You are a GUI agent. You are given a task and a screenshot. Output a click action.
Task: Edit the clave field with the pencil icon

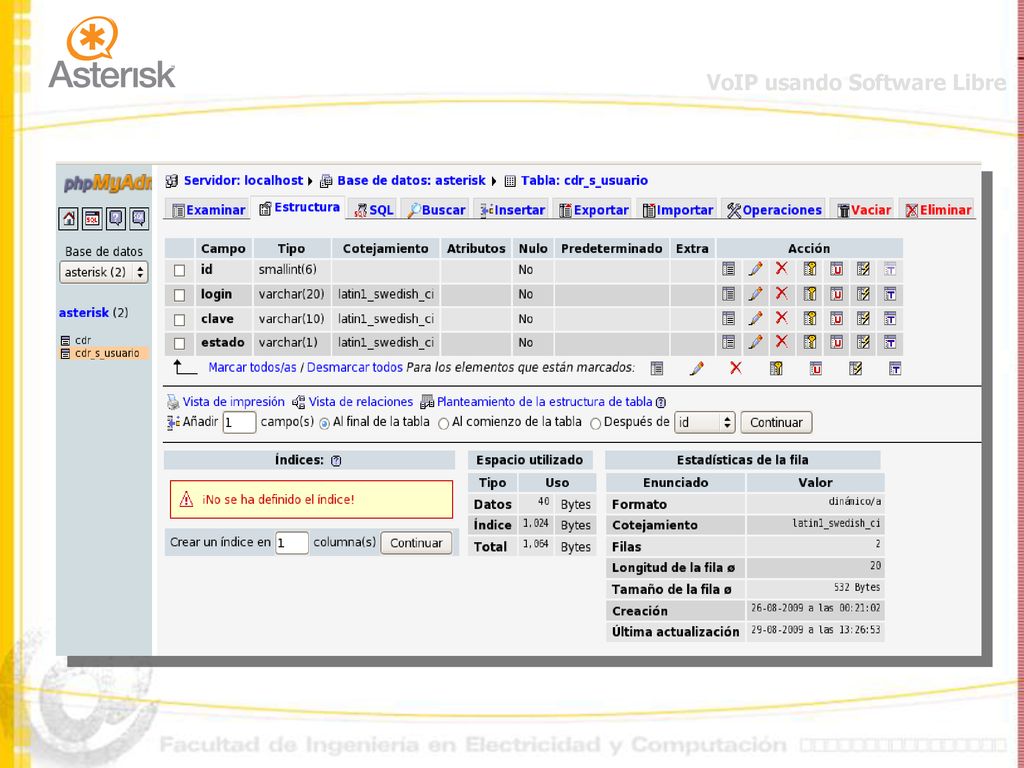coord(756,318)
